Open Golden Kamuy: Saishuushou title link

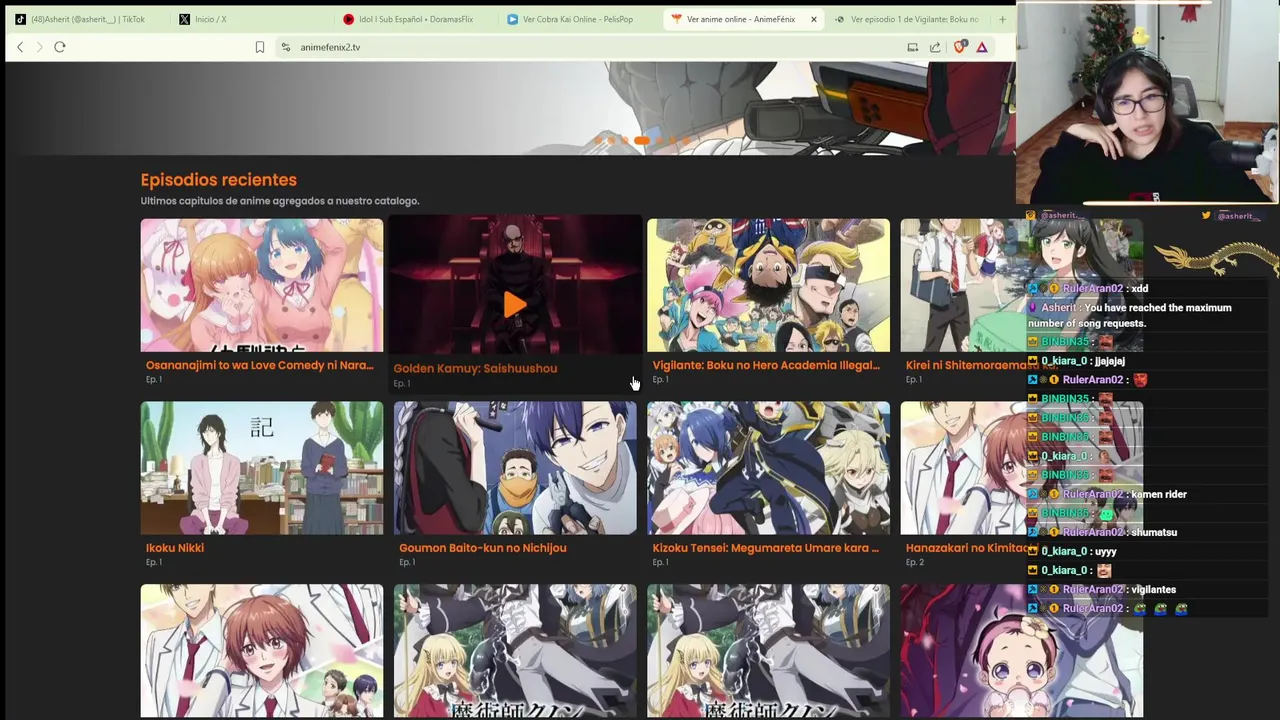[x=475, y=369]
